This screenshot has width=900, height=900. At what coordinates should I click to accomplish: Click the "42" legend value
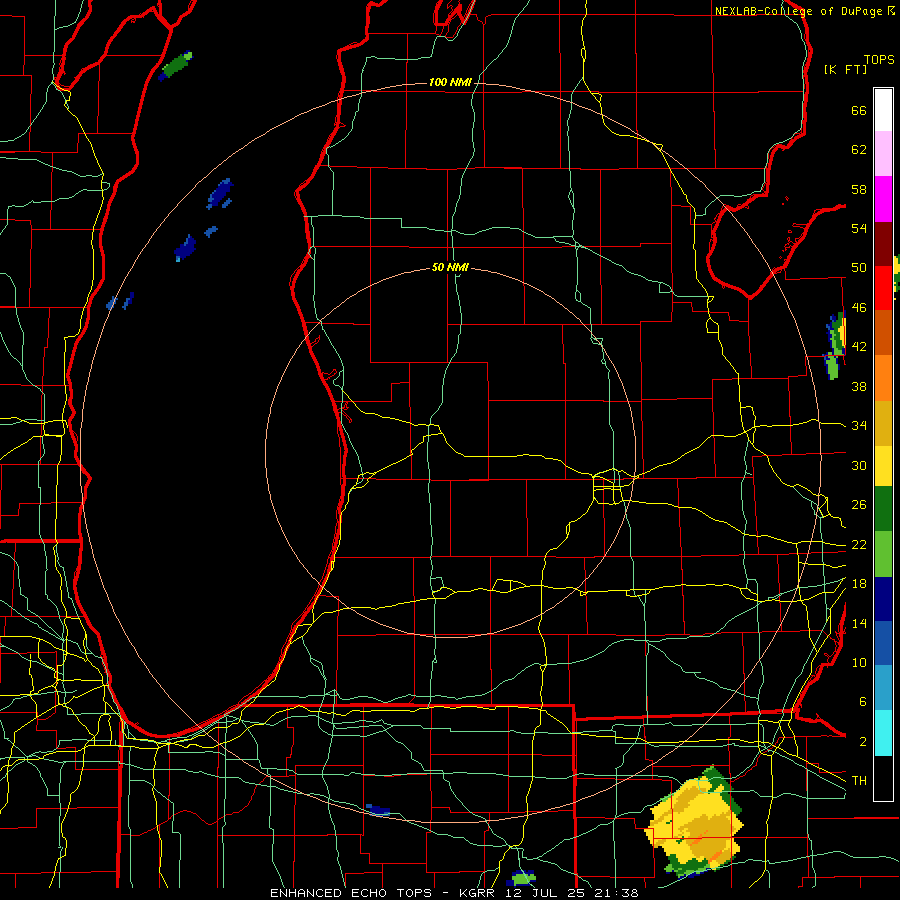point(859,347)
